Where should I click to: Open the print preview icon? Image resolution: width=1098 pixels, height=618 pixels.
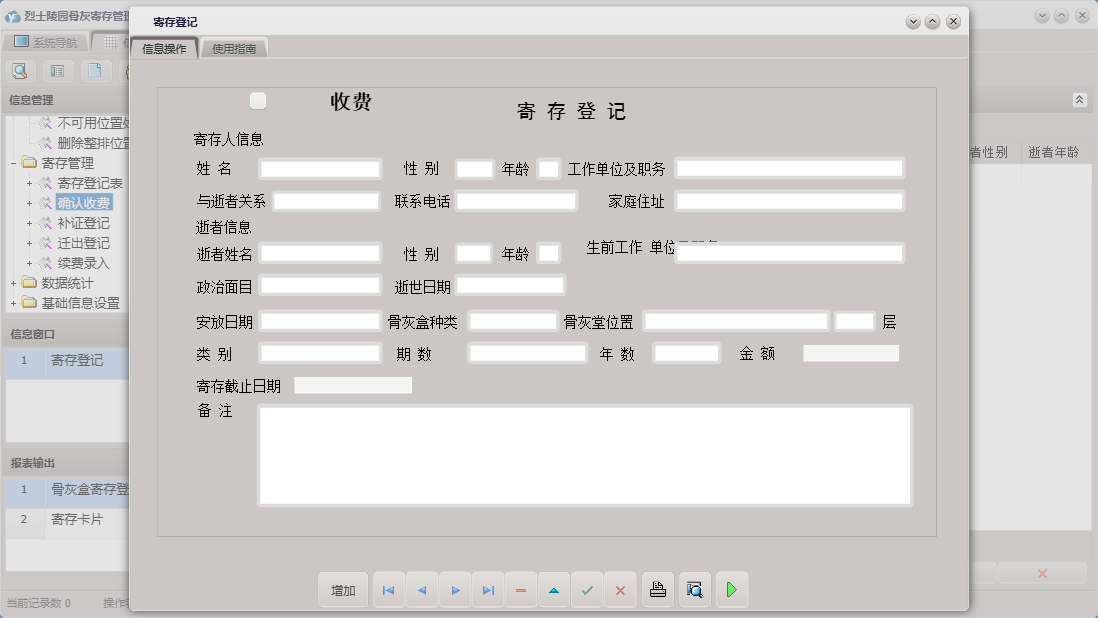coord(694,590)
